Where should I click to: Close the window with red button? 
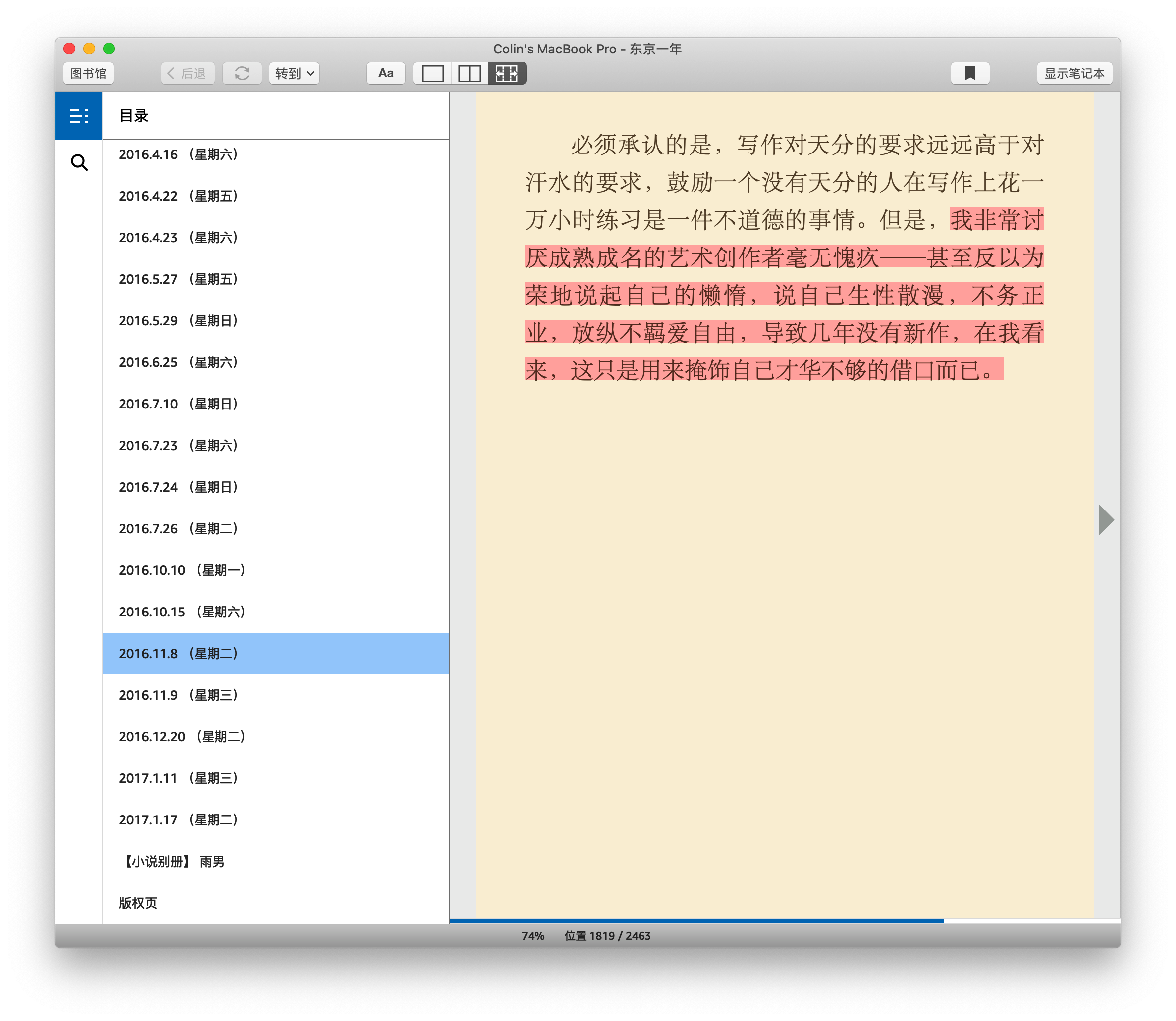coord(69,49)
